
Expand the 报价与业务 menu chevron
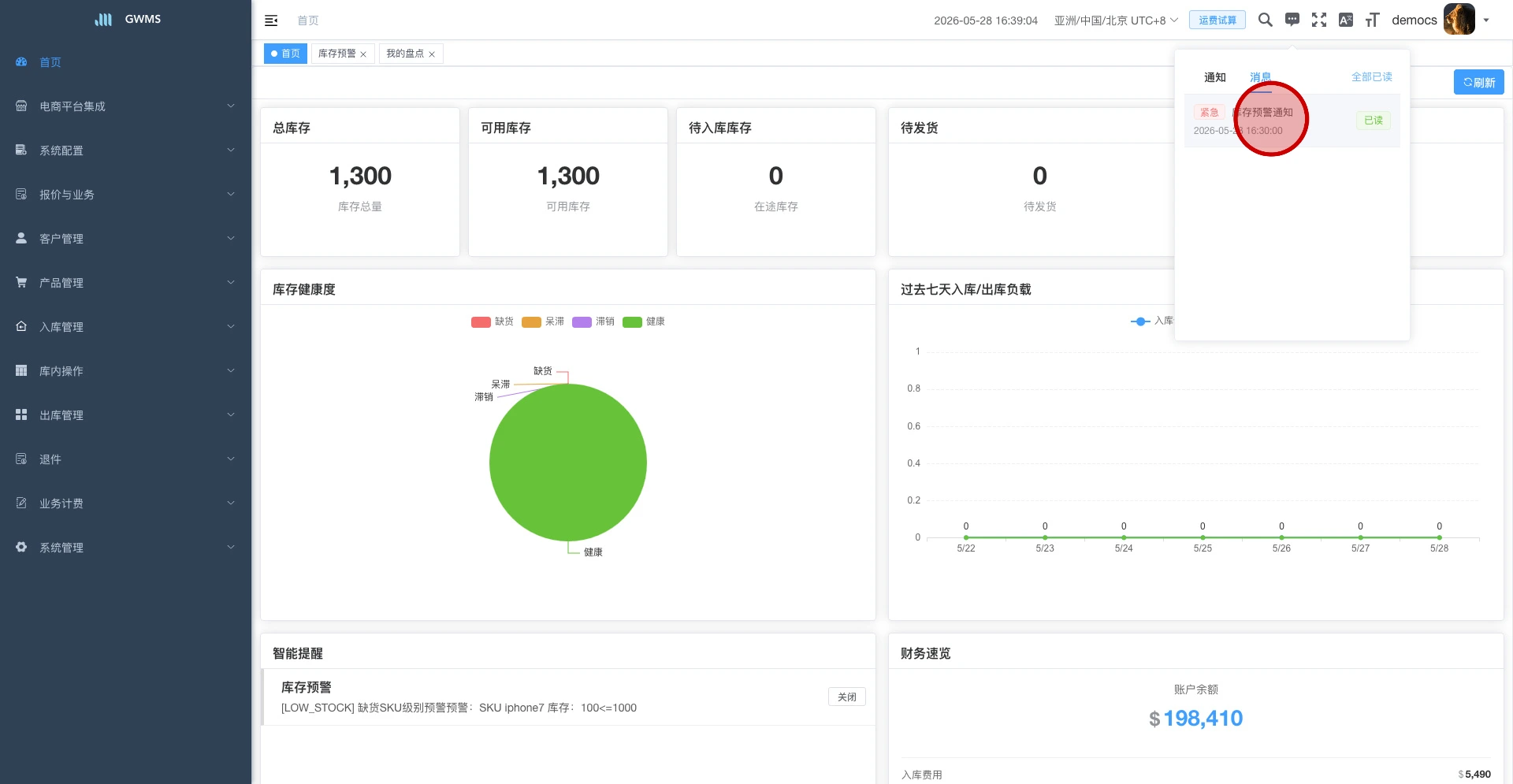(231, 194)
